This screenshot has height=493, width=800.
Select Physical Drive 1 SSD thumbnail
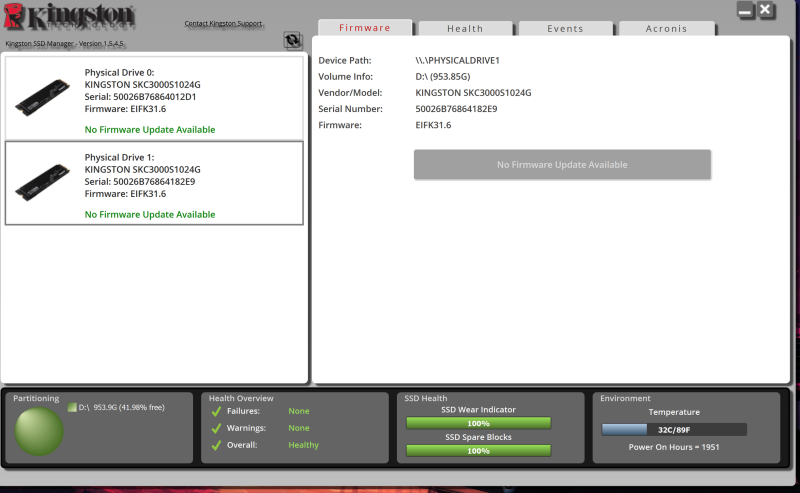(42, 182)
